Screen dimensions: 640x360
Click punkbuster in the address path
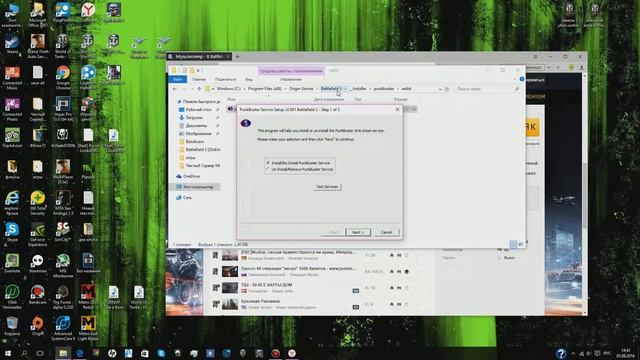(x=384, y=89)
